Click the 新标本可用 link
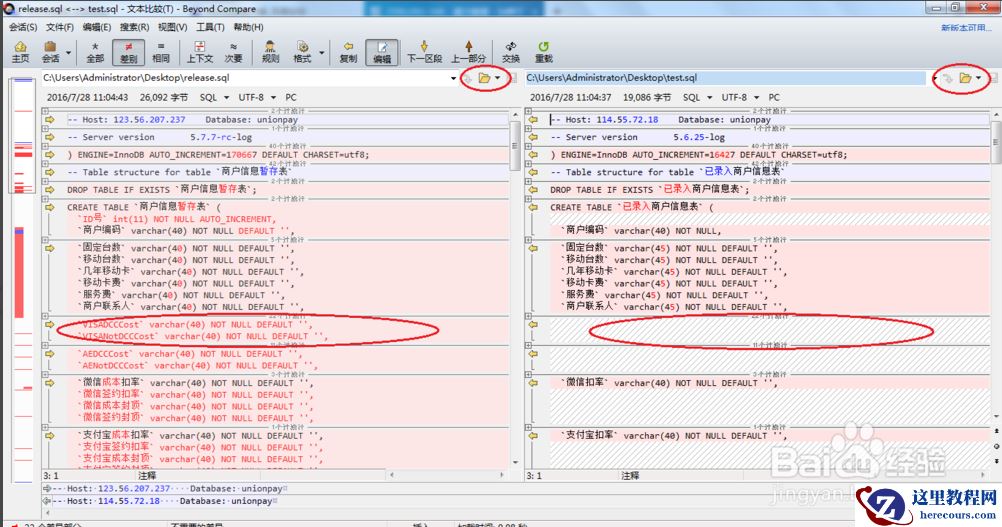This screenshot has height=527, width=1002. click(x=966, y=27)
